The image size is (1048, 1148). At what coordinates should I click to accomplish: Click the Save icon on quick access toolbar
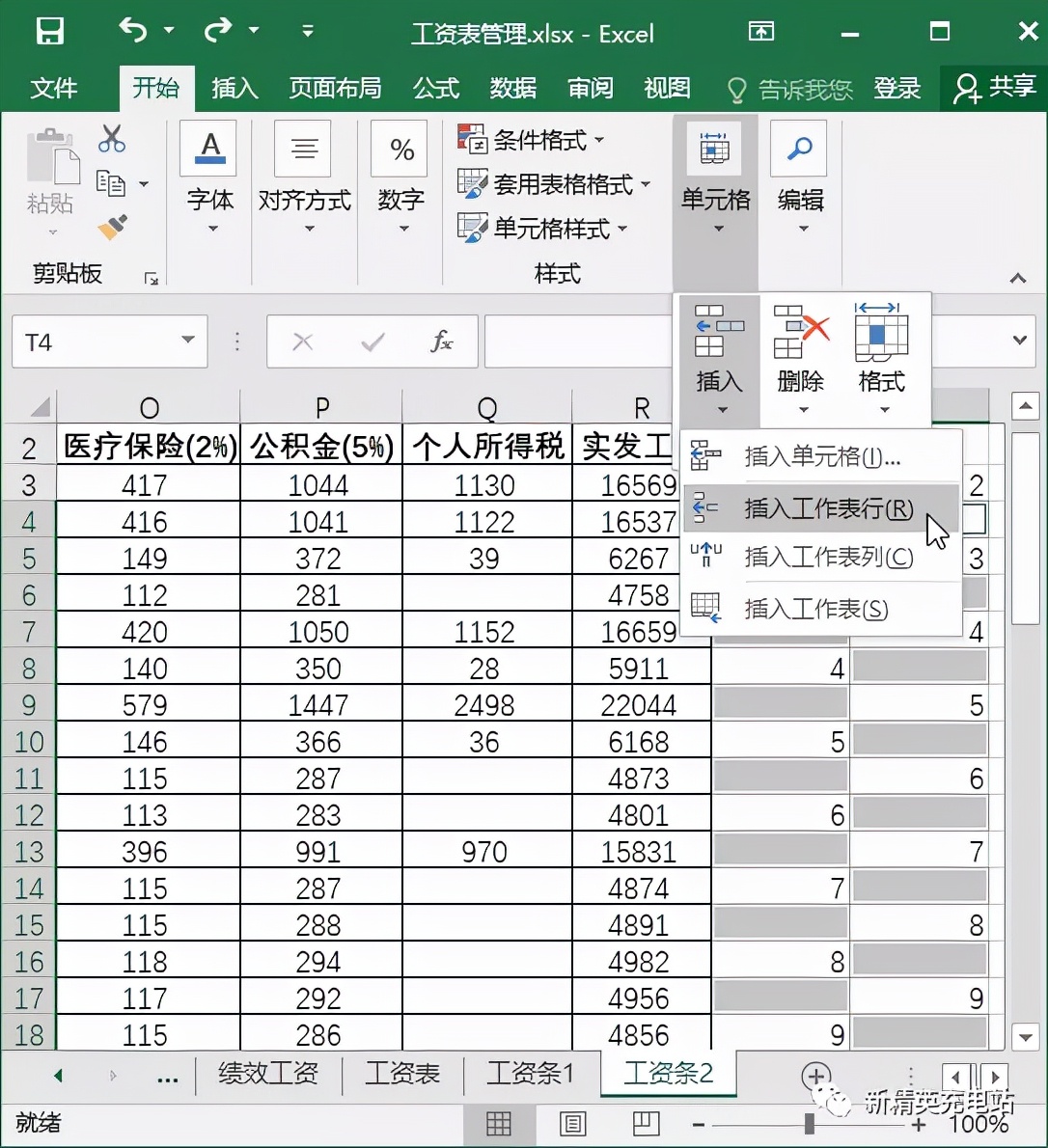click(50, 31)
